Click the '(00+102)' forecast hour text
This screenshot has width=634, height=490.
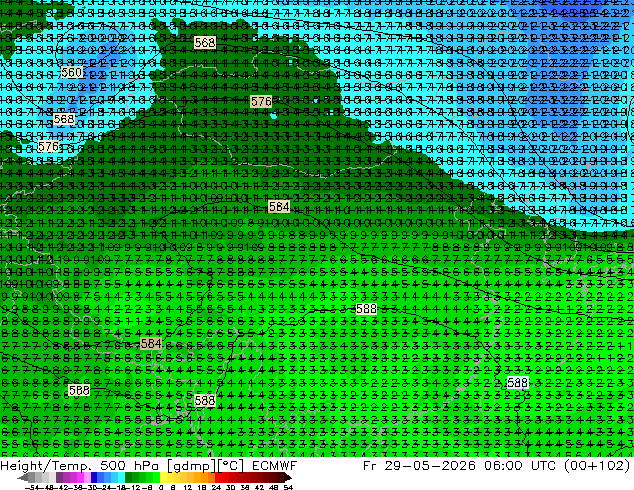[x=597, y=466]
